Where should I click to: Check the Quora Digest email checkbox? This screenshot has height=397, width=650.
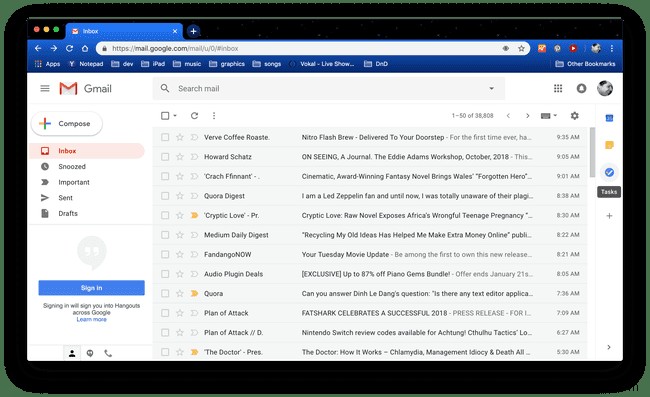point(165,196)
